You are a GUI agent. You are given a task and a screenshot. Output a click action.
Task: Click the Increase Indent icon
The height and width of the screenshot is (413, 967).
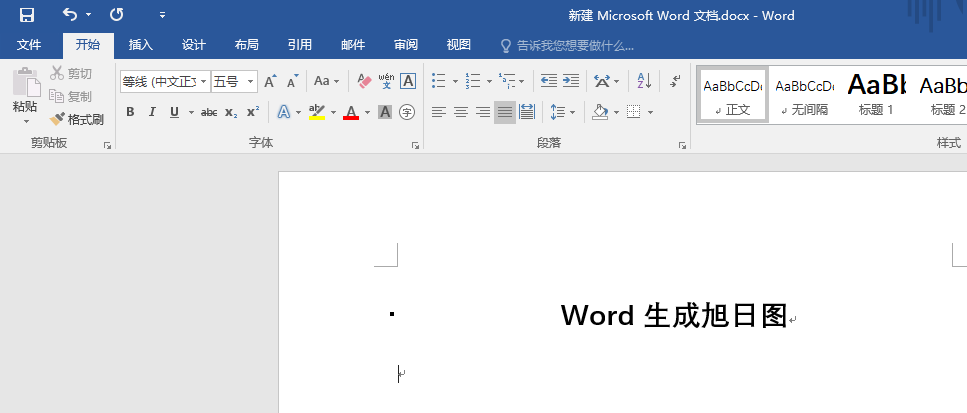pos(570,81)
